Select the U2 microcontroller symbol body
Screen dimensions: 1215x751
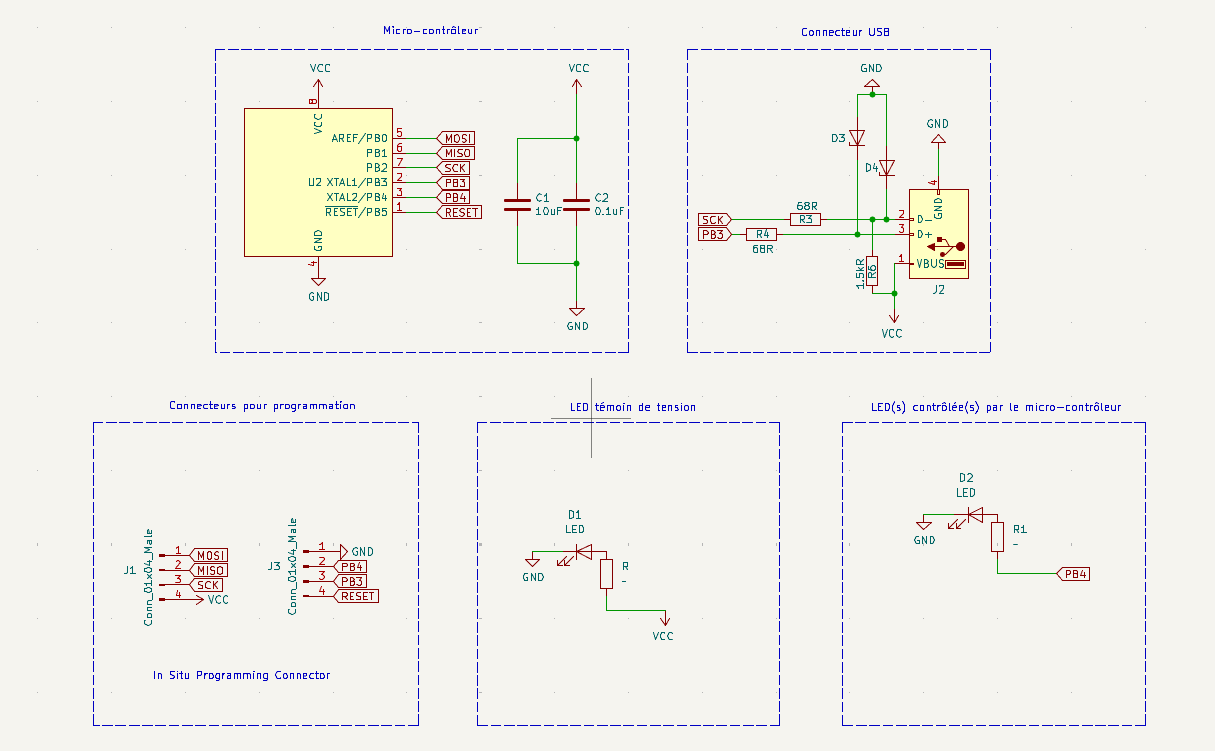tap(317, 182)
